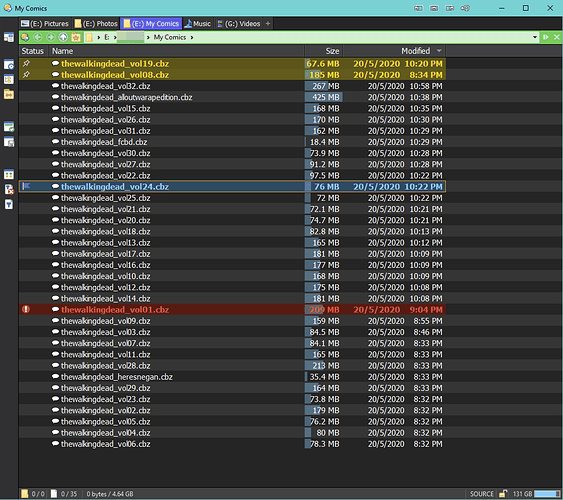563x500 pixels.
Task: Add a new folder tab with plus
Action: tap(267, 24)
